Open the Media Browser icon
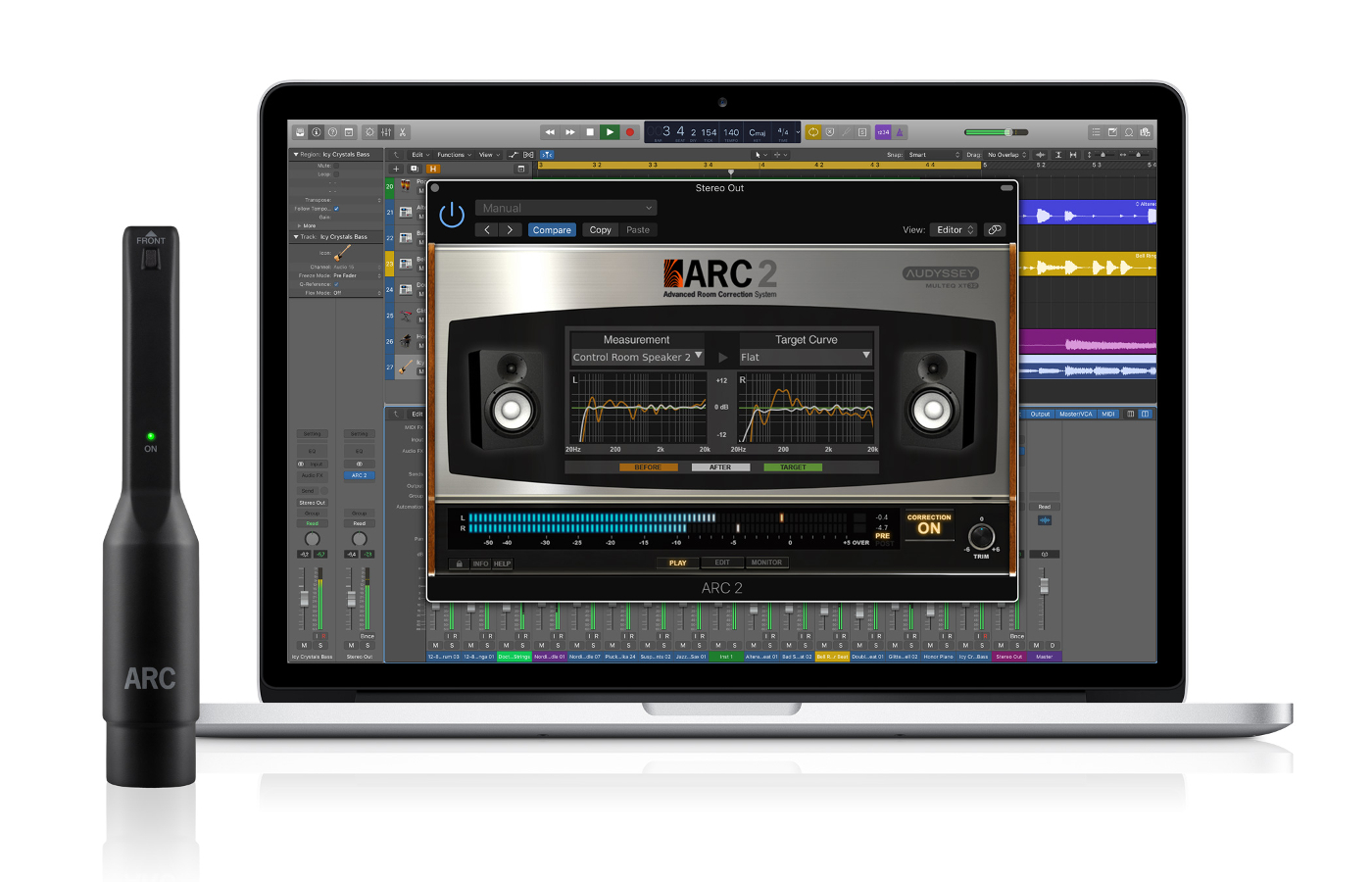The width and height of the screenshot is (1372, 882). pyautogui.click(x=1145, y=132)
